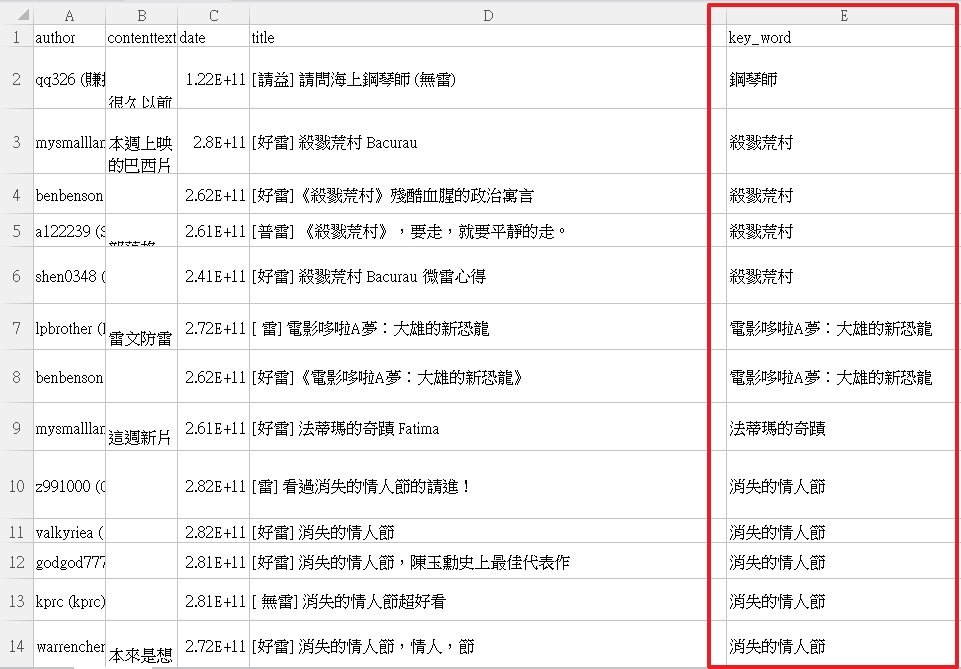Select title '[好雷] 消失的情人節，情人，節'
The height and width of the screenshot is (669, 961).
pos(488,645)
